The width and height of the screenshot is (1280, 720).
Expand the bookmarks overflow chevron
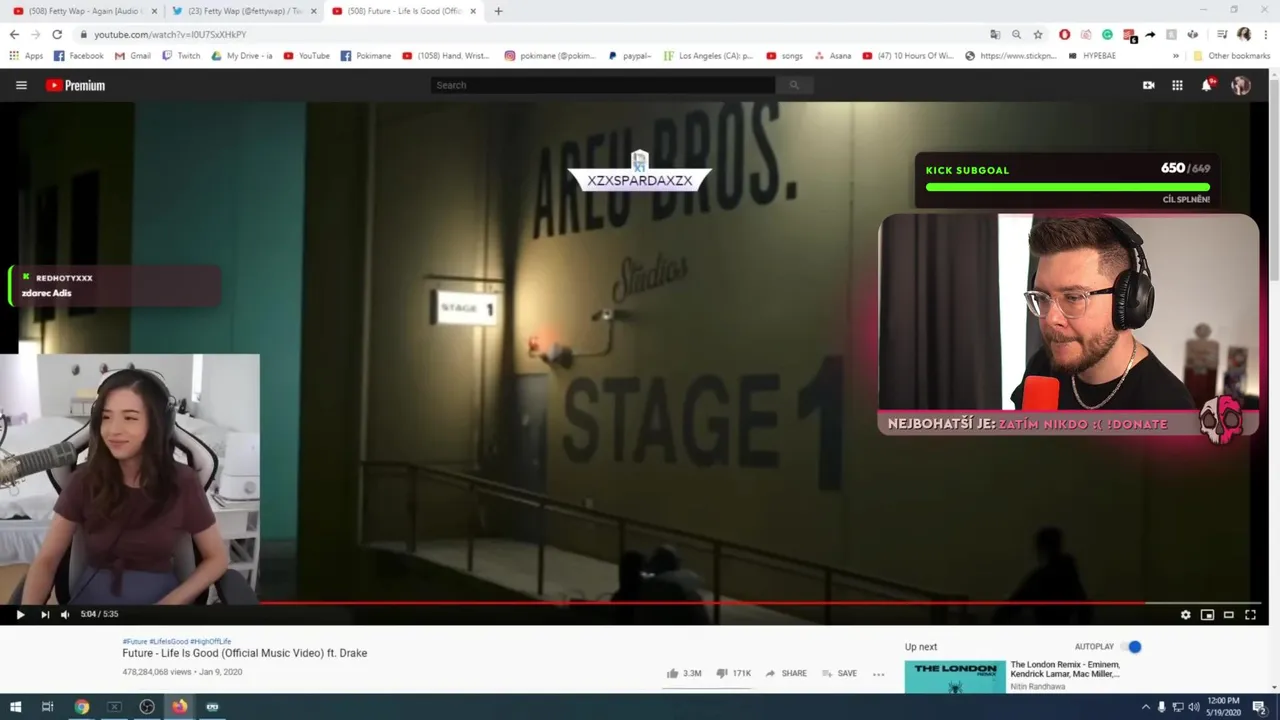1176,56
